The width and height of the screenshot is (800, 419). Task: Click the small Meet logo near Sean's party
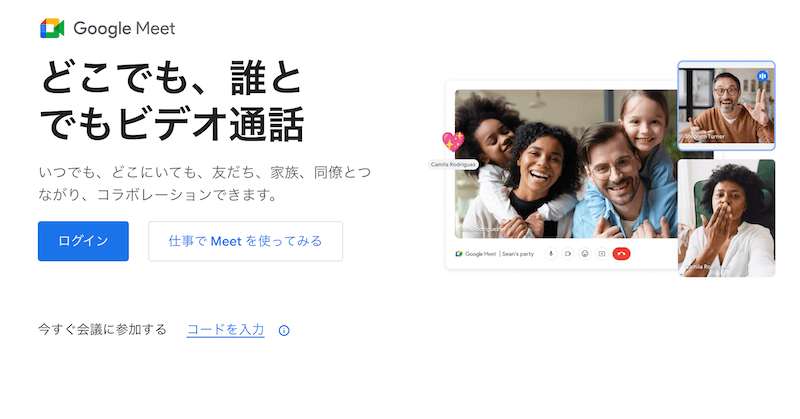click(x=459, y=254)
